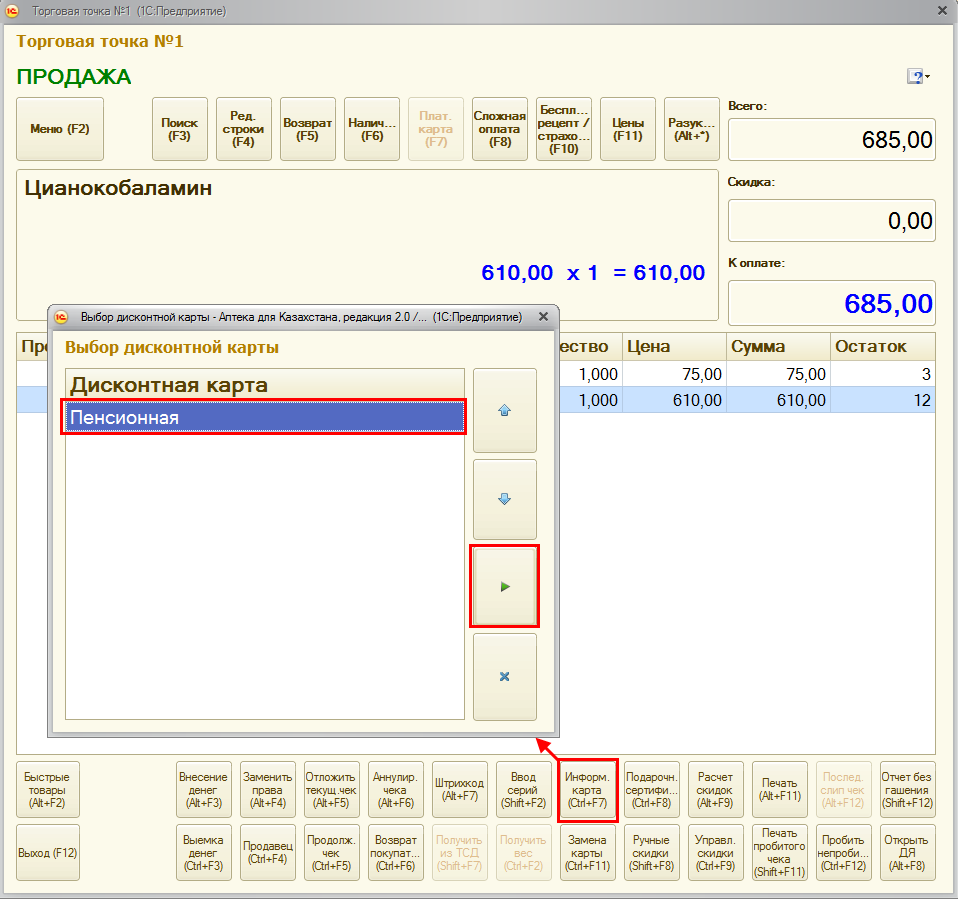Viewport: 958px width, 899px height.
Task: Exit via Выход (F12) button
Action: [48, 853]
